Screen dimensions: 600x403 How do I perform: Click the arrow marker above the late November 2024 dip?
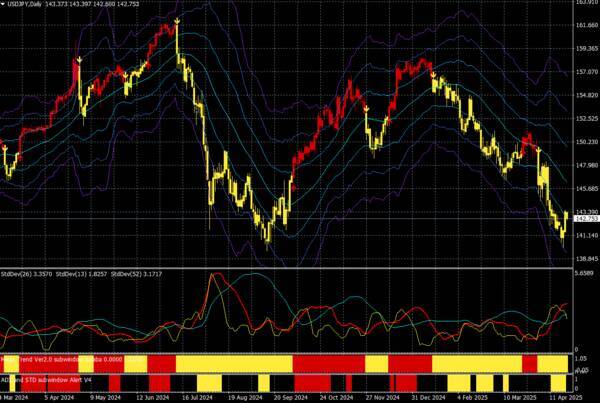[367, 107]
